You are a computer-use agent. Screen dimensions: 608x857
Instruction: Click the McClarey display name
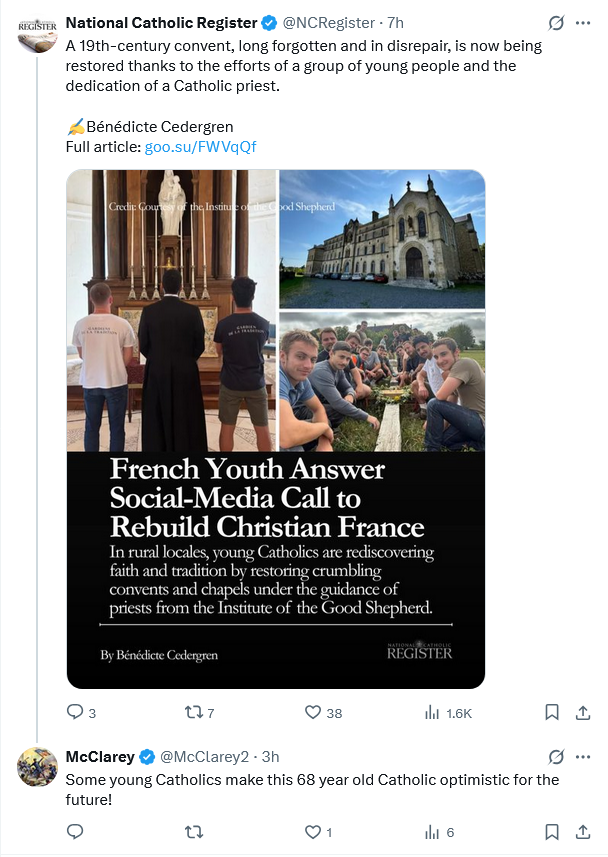pyautogui.click(x=99, y=755)
